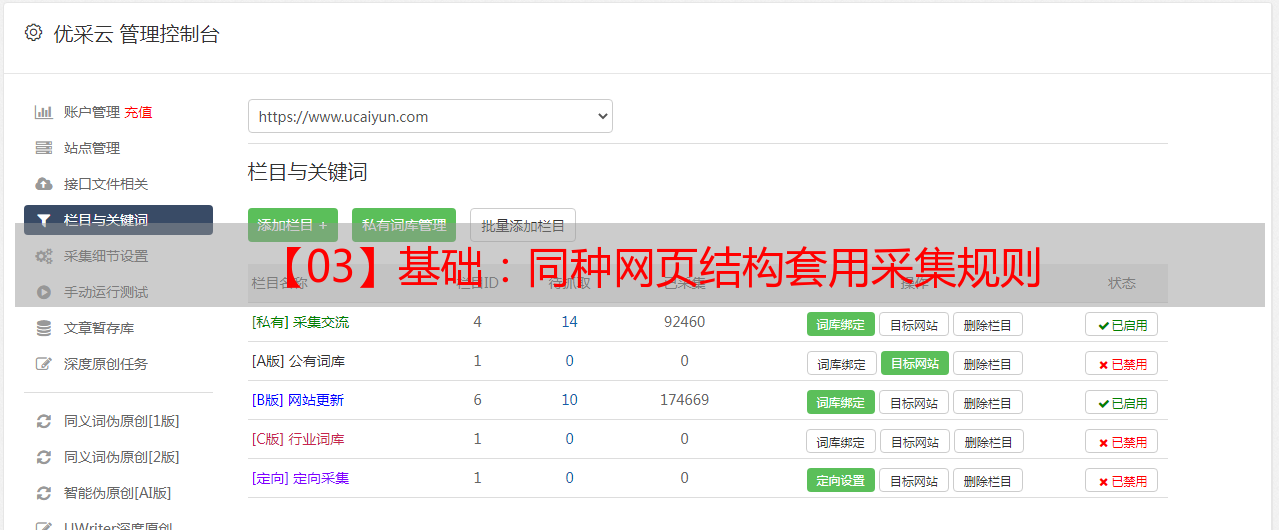
Task: Click the refresh icon for 同义词伪原创[1版]
Action: (43, 421)
